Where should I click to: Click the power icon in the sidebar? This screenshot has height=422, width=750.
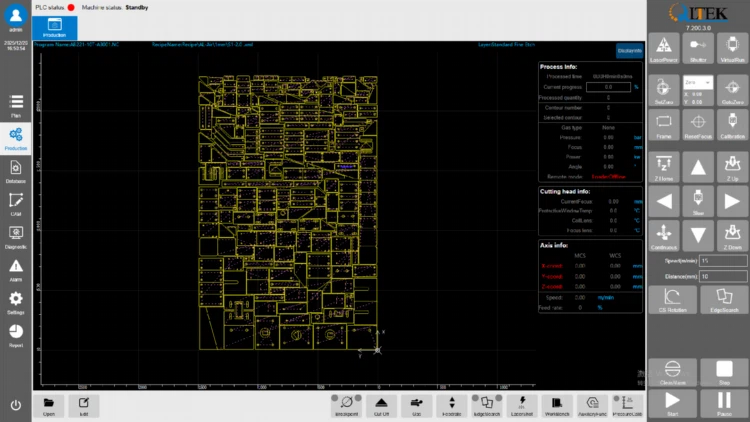(16, 405)
